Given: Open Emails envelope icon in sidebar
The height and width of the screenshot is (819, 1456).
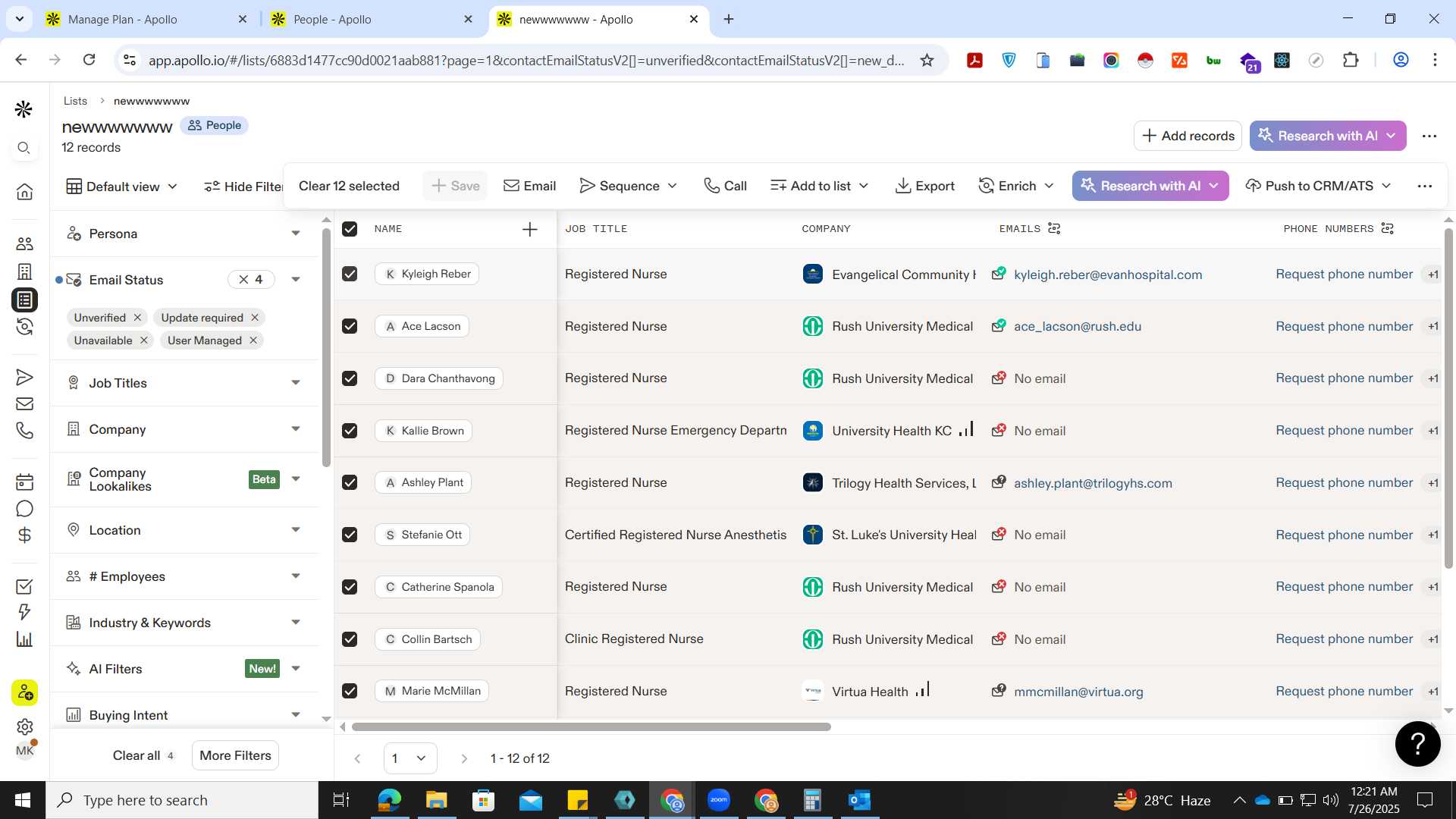Looking at the screenshot, I should (24, 404).
